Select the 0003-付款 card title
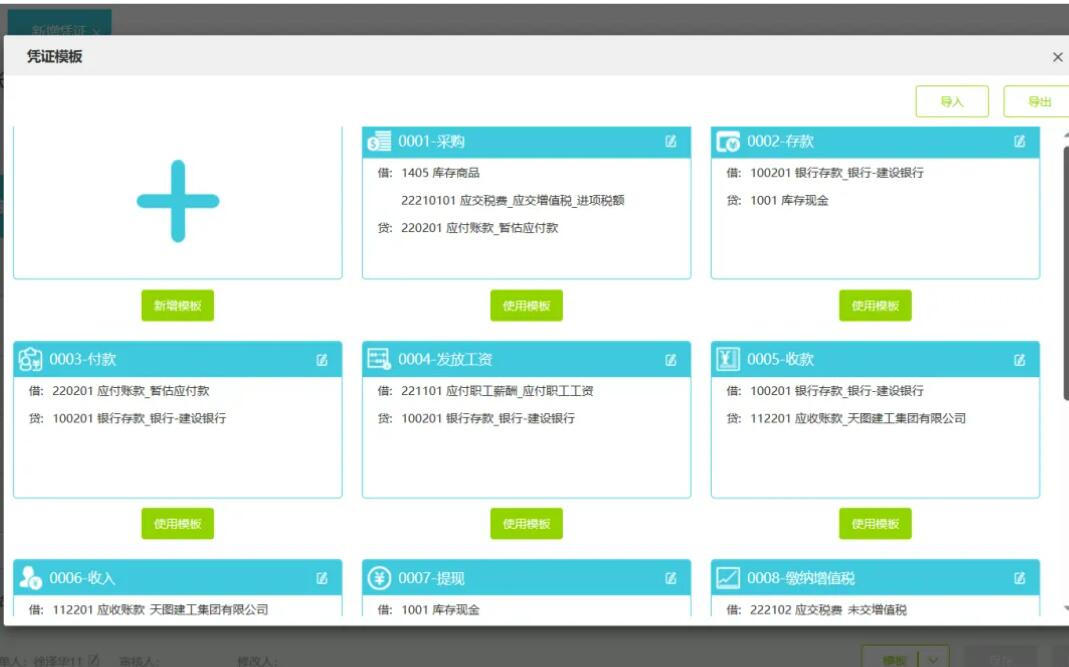Image resolution: width=1069 pixels, height=667 pixels. [82, 359]
